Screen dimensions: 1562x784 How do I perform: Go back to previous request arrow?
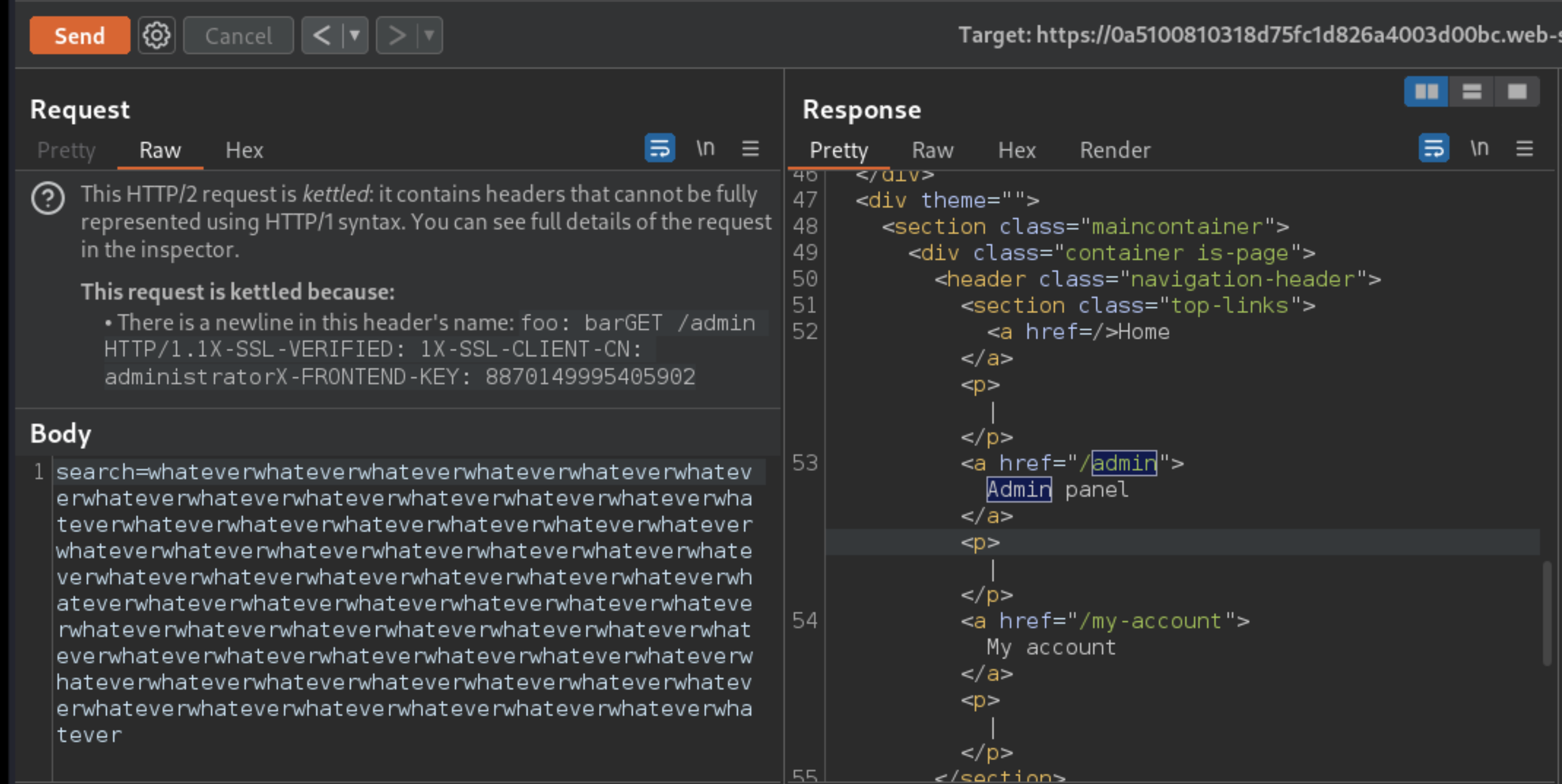pyautogui.click(x=322, y=35)
